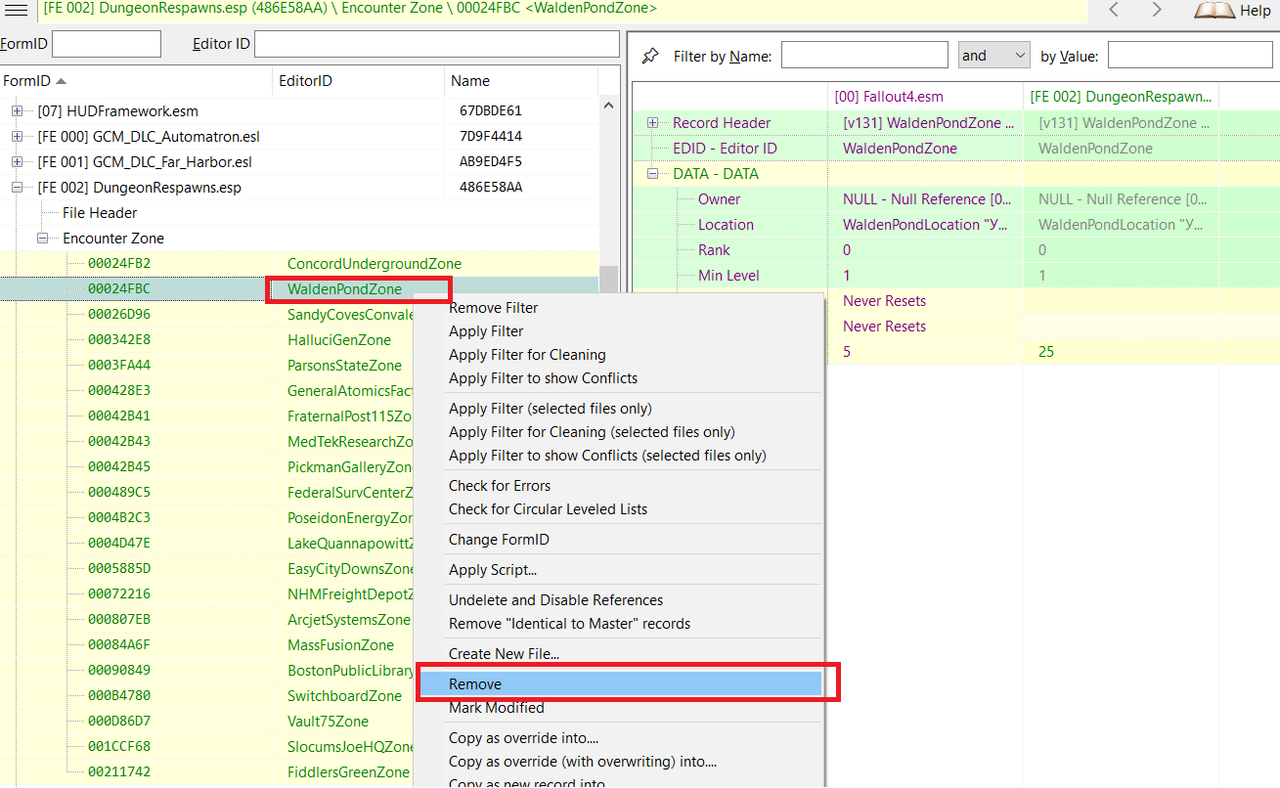Viewport: 1280px width, 788px height.
Task: Click the pin icon beside Filter by Name
Action: (650, 56)
